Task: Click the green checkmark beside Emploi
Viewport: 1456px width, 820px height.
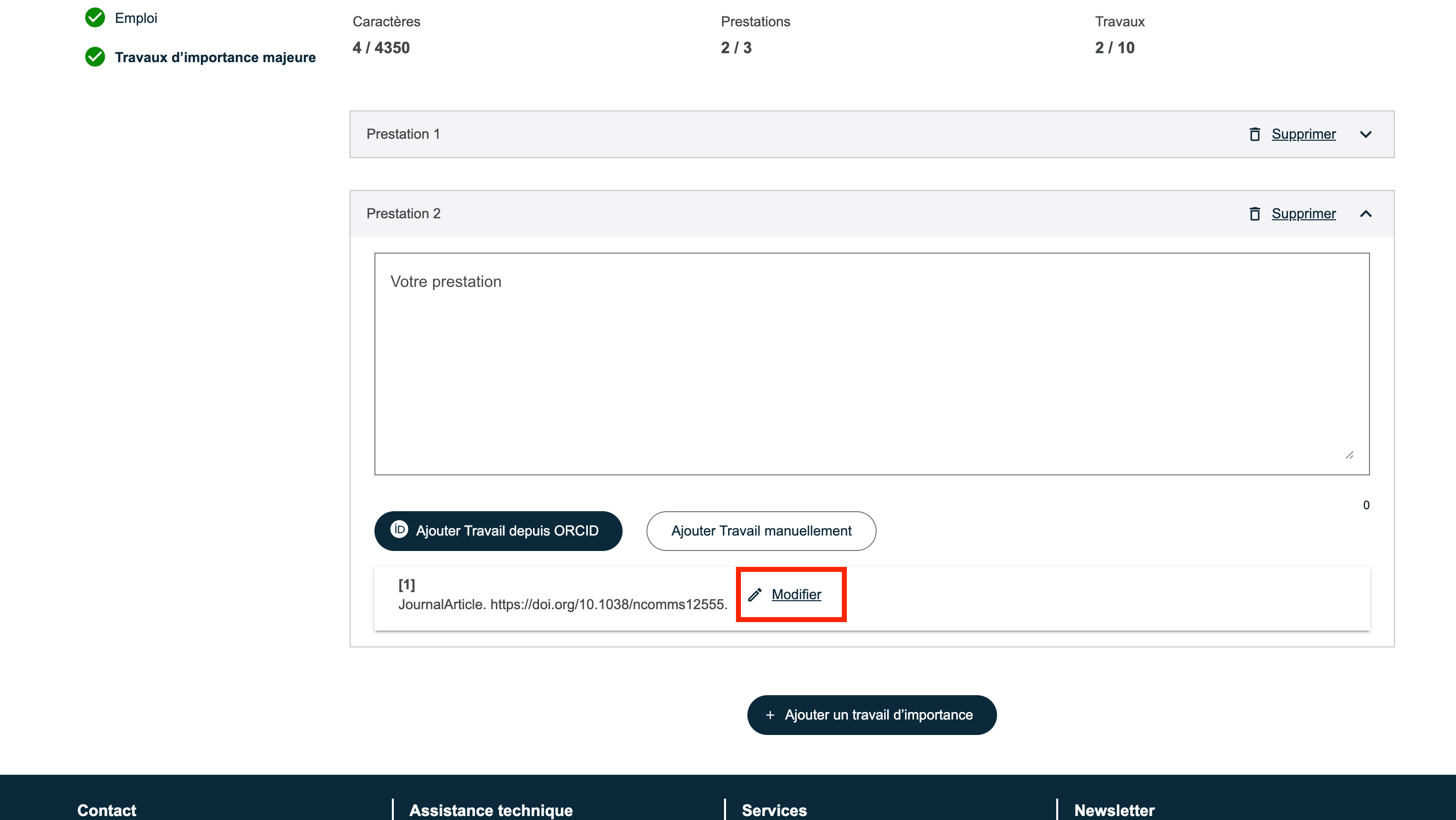Action: [x=95, y=17]
